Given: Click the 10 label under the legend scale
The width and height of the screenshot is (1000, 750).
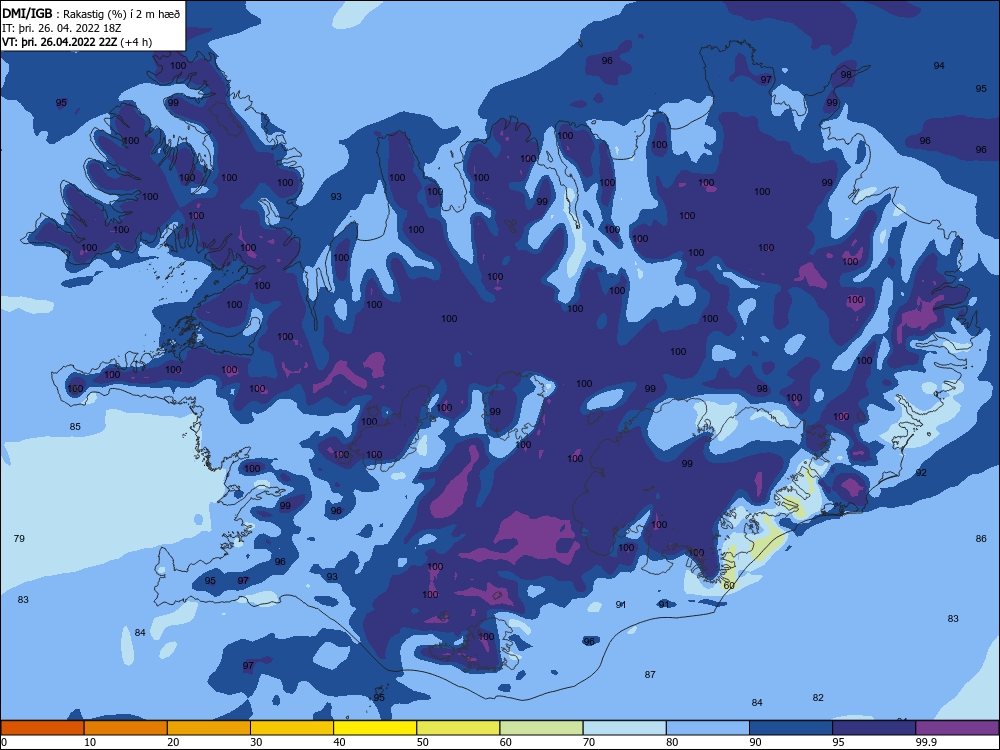Looking at the screenshot, I should coord(90,742).
